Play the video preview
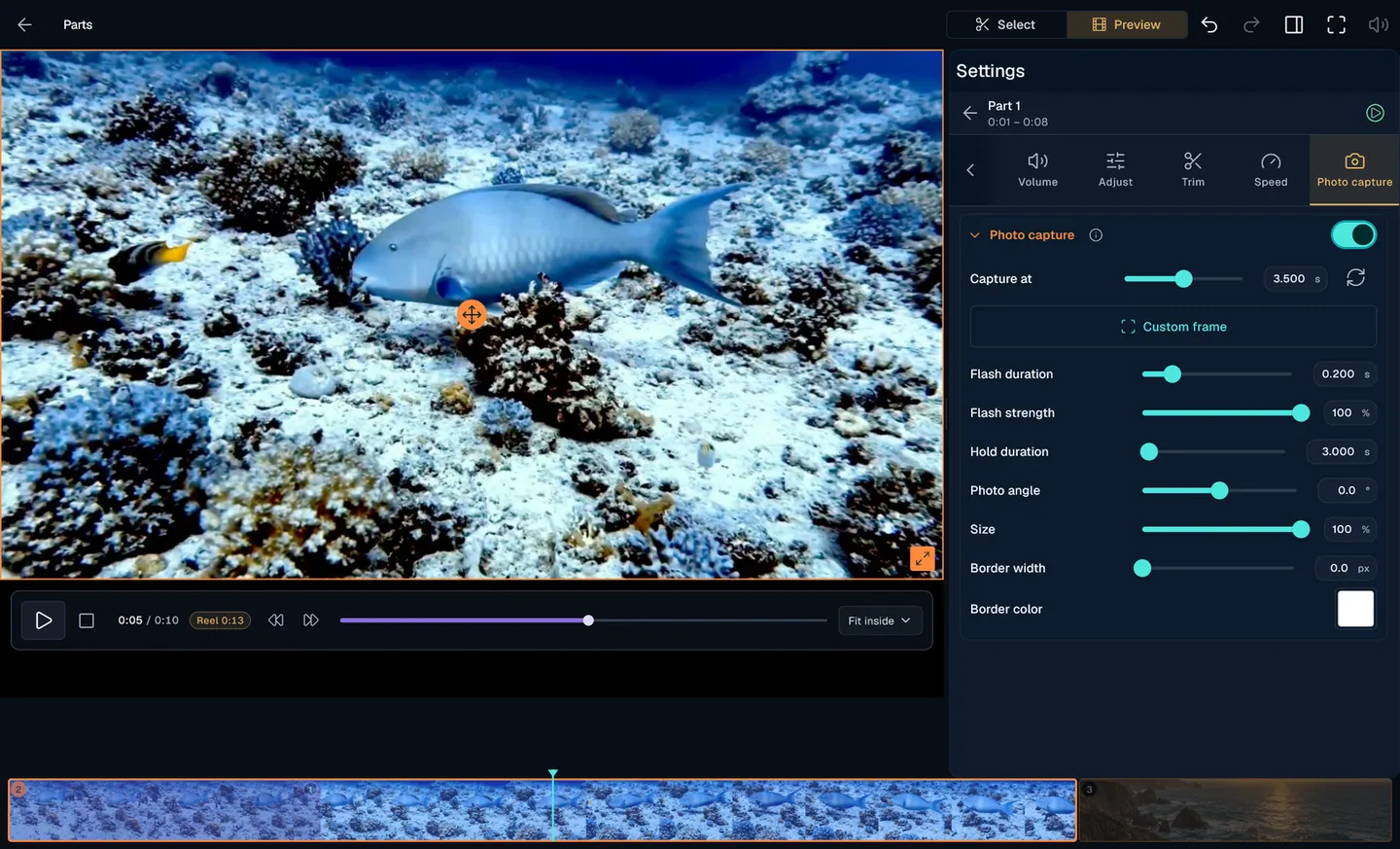 (44, 620)
